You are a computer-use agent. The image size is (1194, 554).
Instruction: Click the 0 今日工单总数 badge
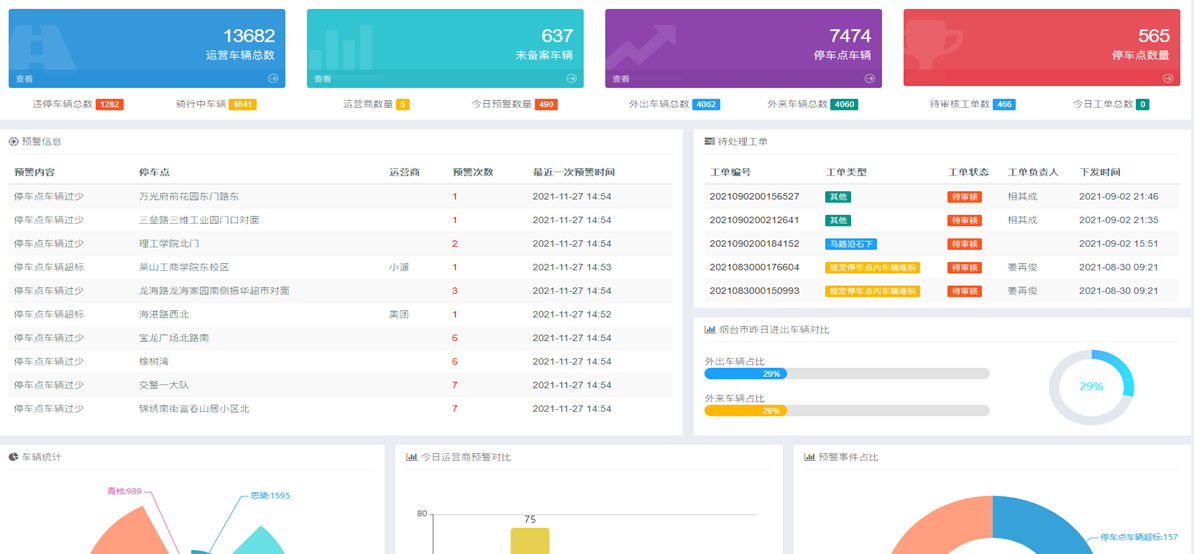click(x=1142, y=104)
